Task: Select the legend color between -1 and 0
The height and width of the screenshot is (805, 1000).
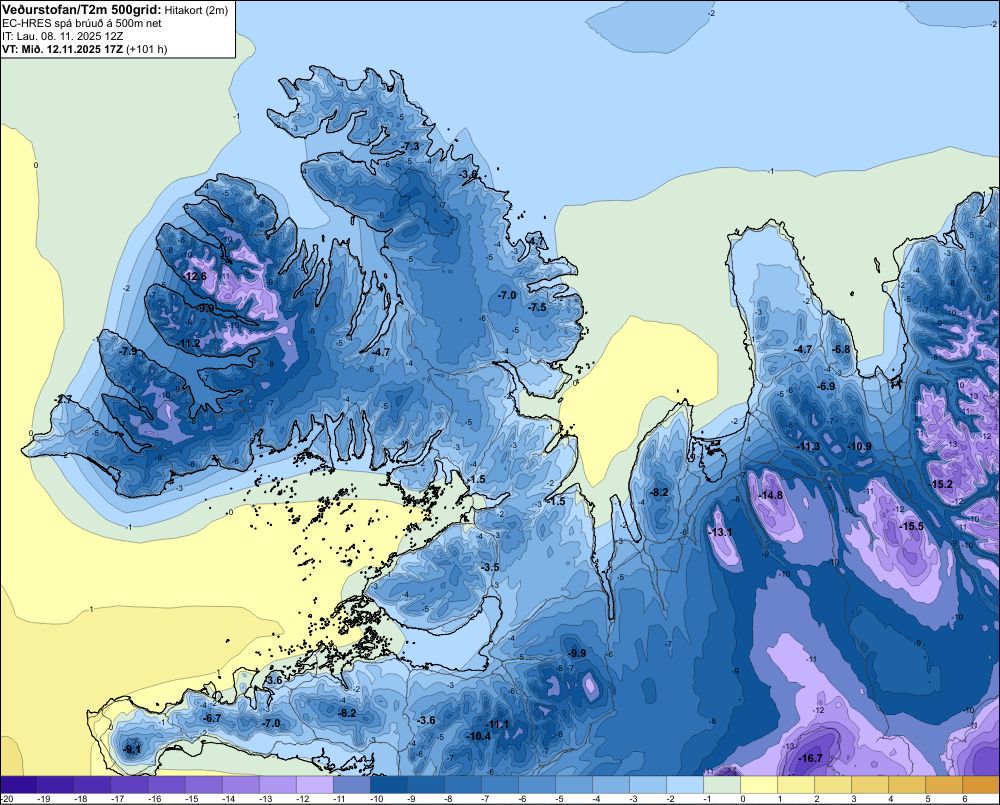Action: tap(724, 785)
